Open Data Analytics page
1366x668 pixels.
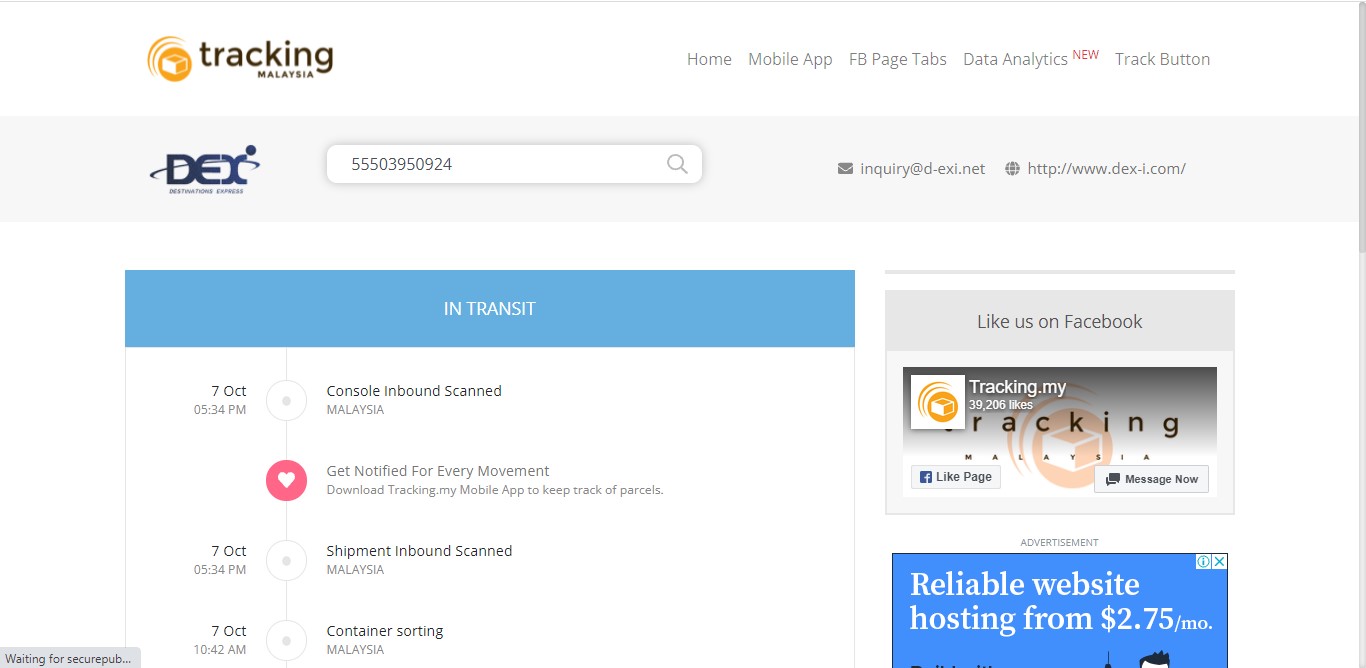coord(1015,59)
